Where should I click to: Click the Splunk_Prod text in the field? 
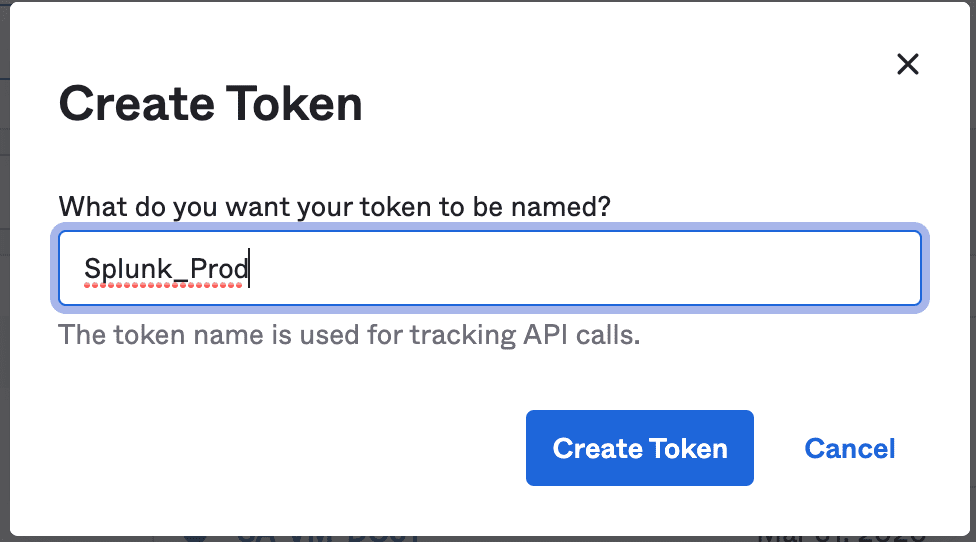(166, 269)
